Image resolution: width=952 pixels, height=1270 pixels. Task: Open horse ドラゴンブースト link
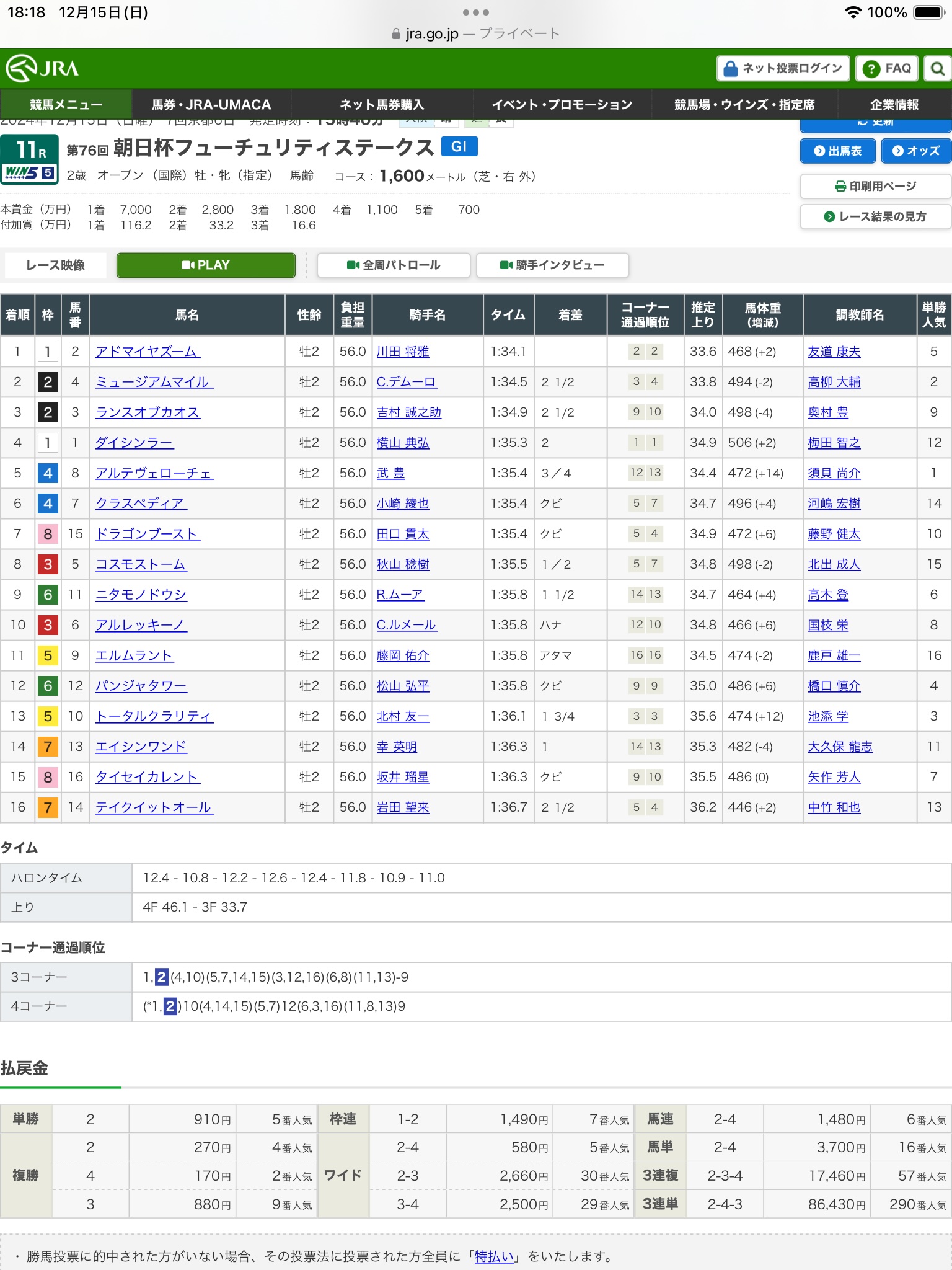pos(148,534)
